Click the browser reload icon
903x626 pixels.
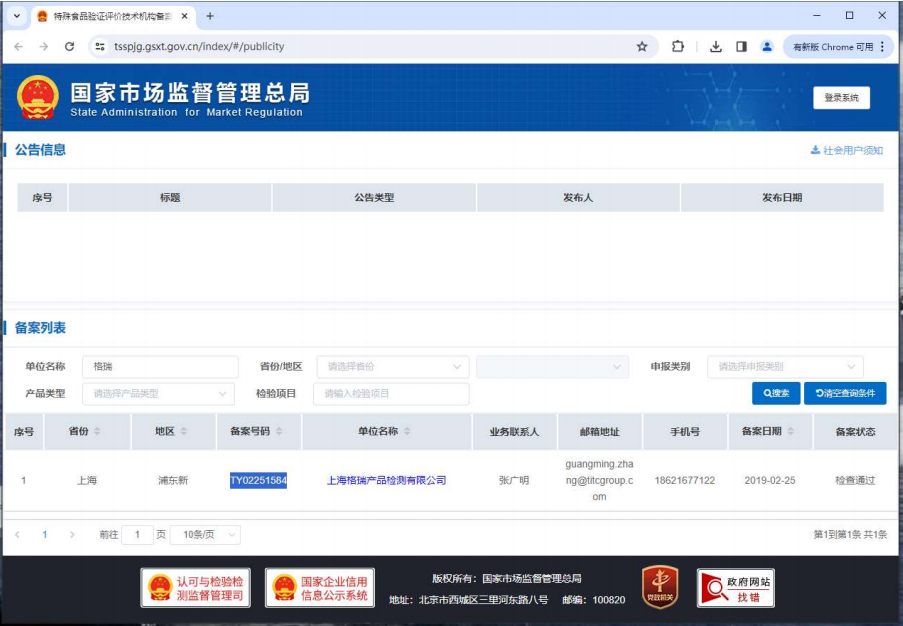click(x=69, y=47)
